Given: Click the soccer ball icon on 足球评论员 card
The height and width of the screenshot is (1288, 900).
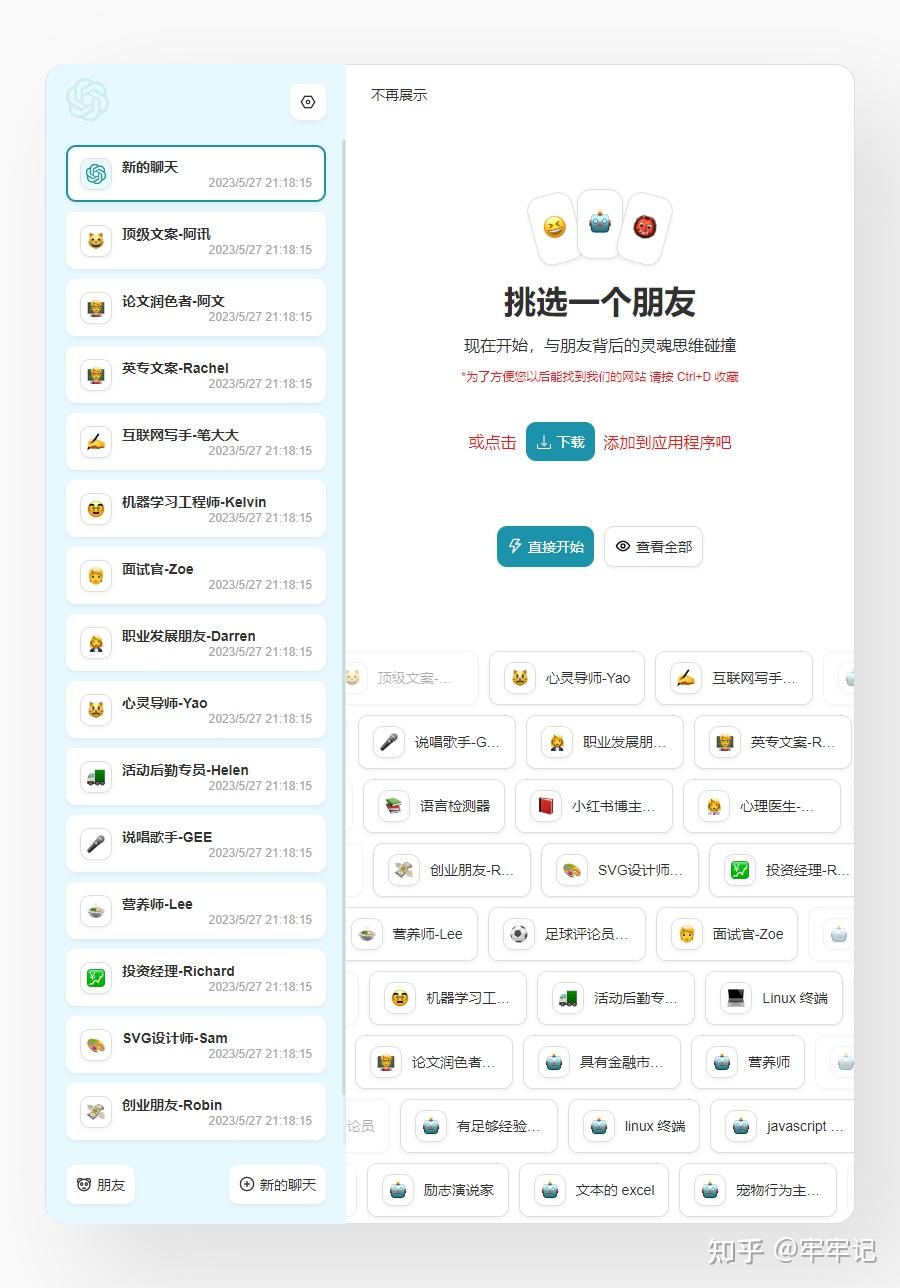Looking at the screenshot, I should [517, 934].
